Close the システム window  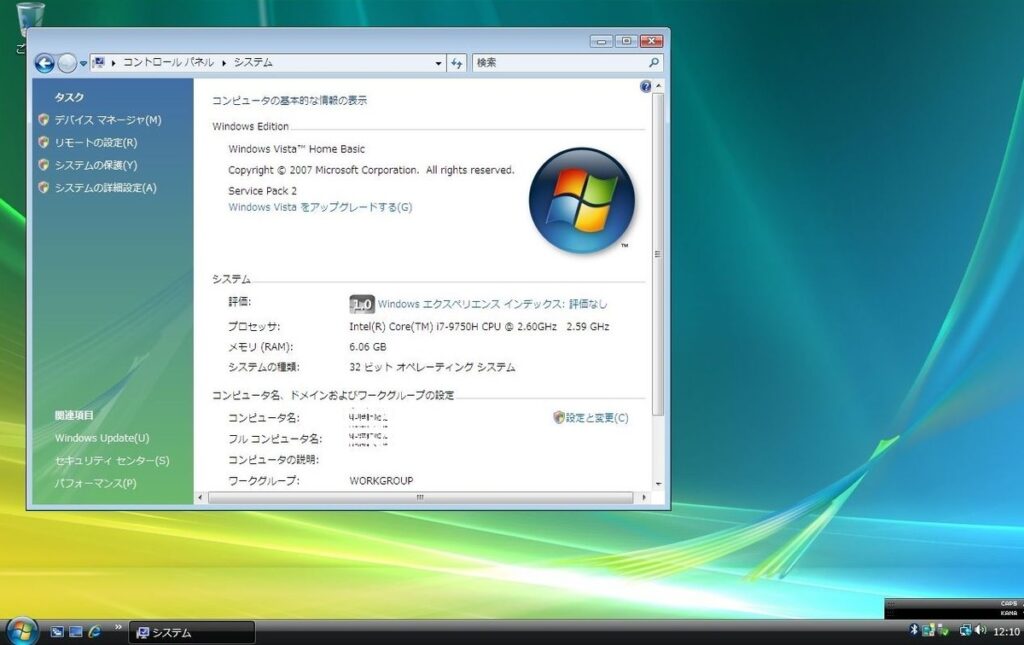[651, 42]
